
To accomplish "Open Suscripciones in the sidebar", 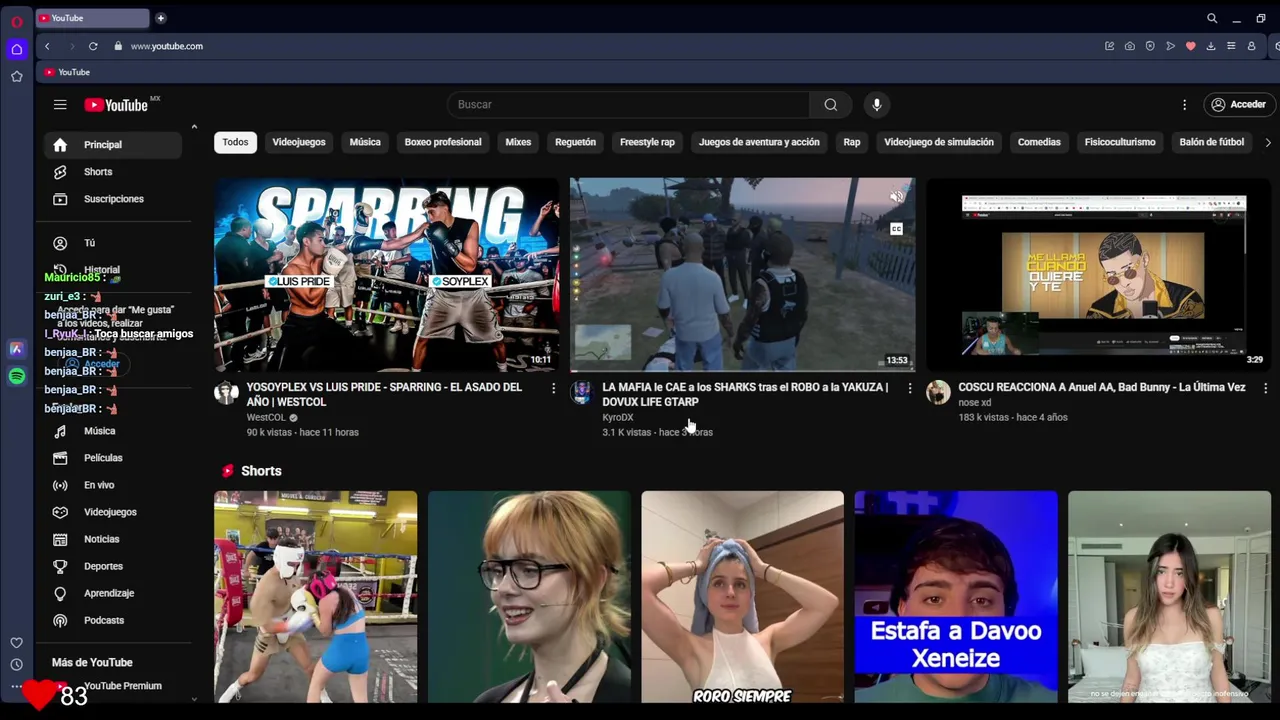I will [x=113, y=199].
